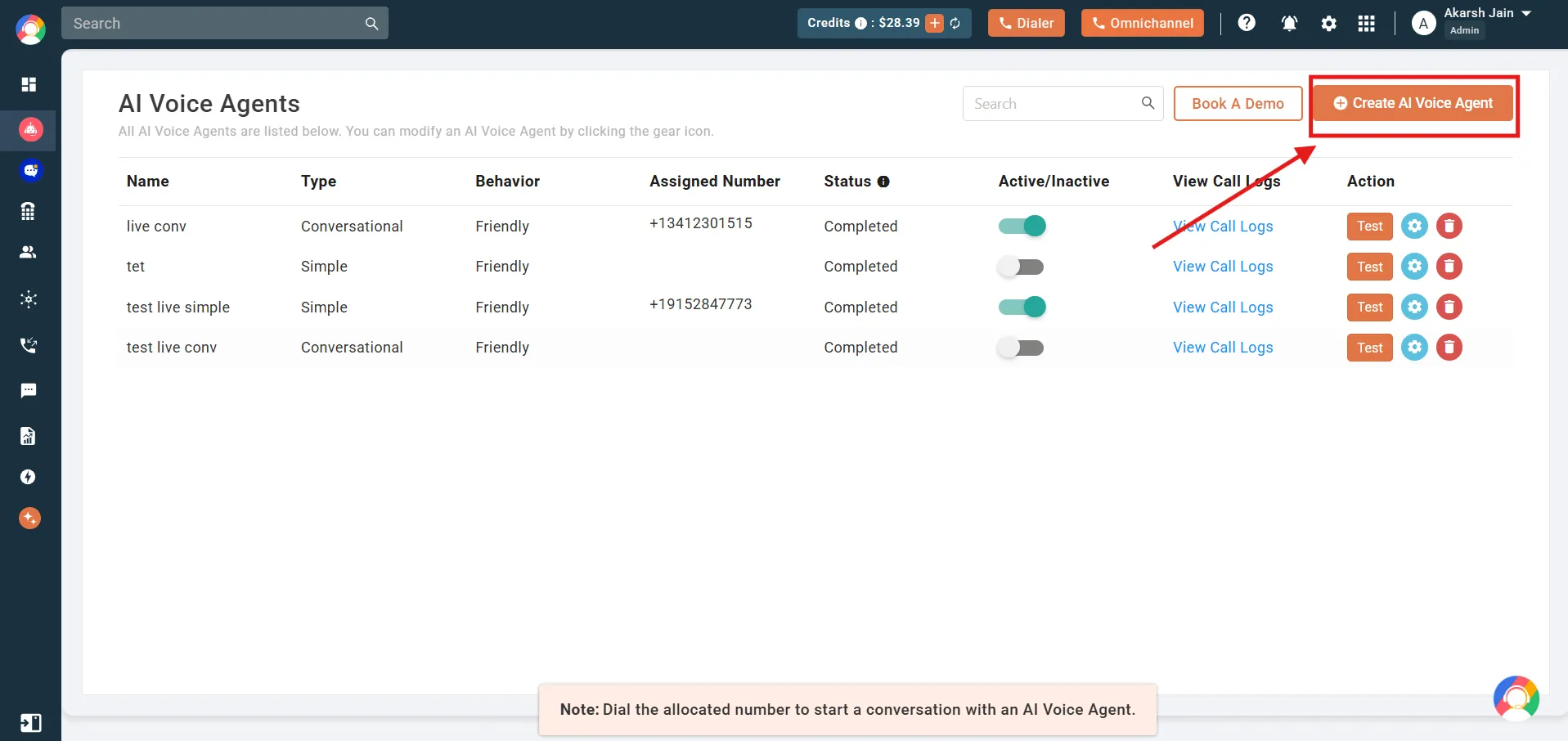Select the AI Voice Agents sidebar icon
Viewport: 1568px width, 741px height.
[30, 130]
